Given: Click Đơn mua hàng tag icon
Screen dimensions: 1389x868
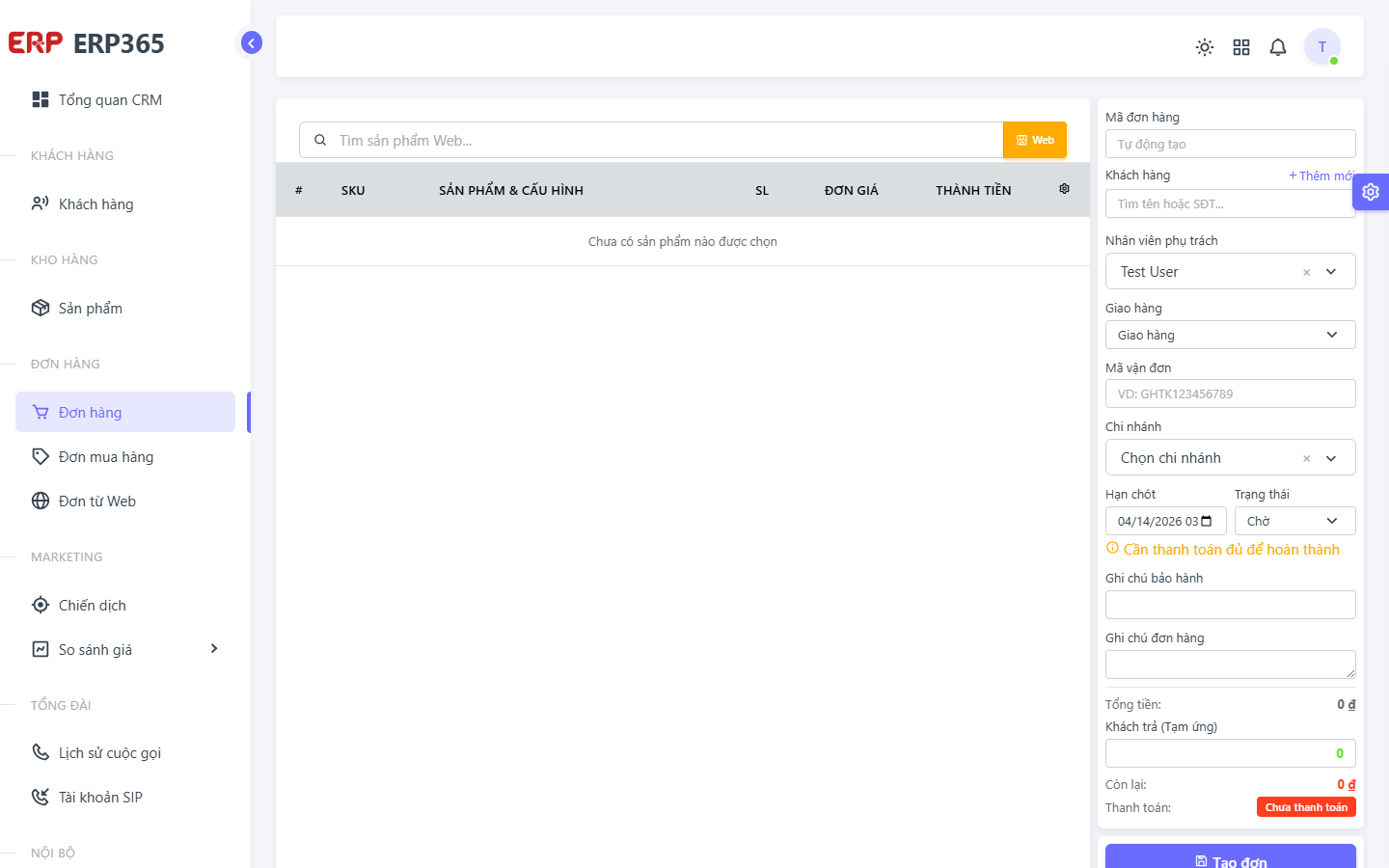Looking at the screenshot, I should click(41, 456).
